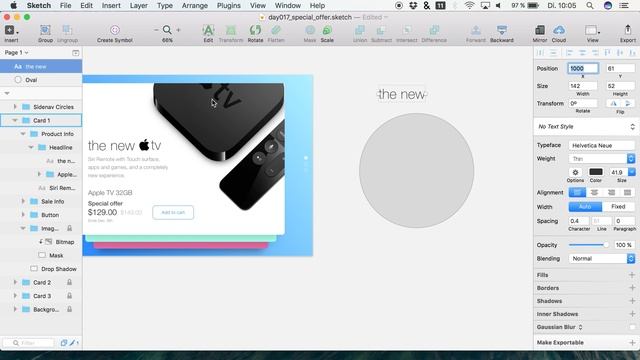This screenshot has height=360, width=640.
Task: Move layer Forward using toolbar icon
Action: tap(476, 30)
